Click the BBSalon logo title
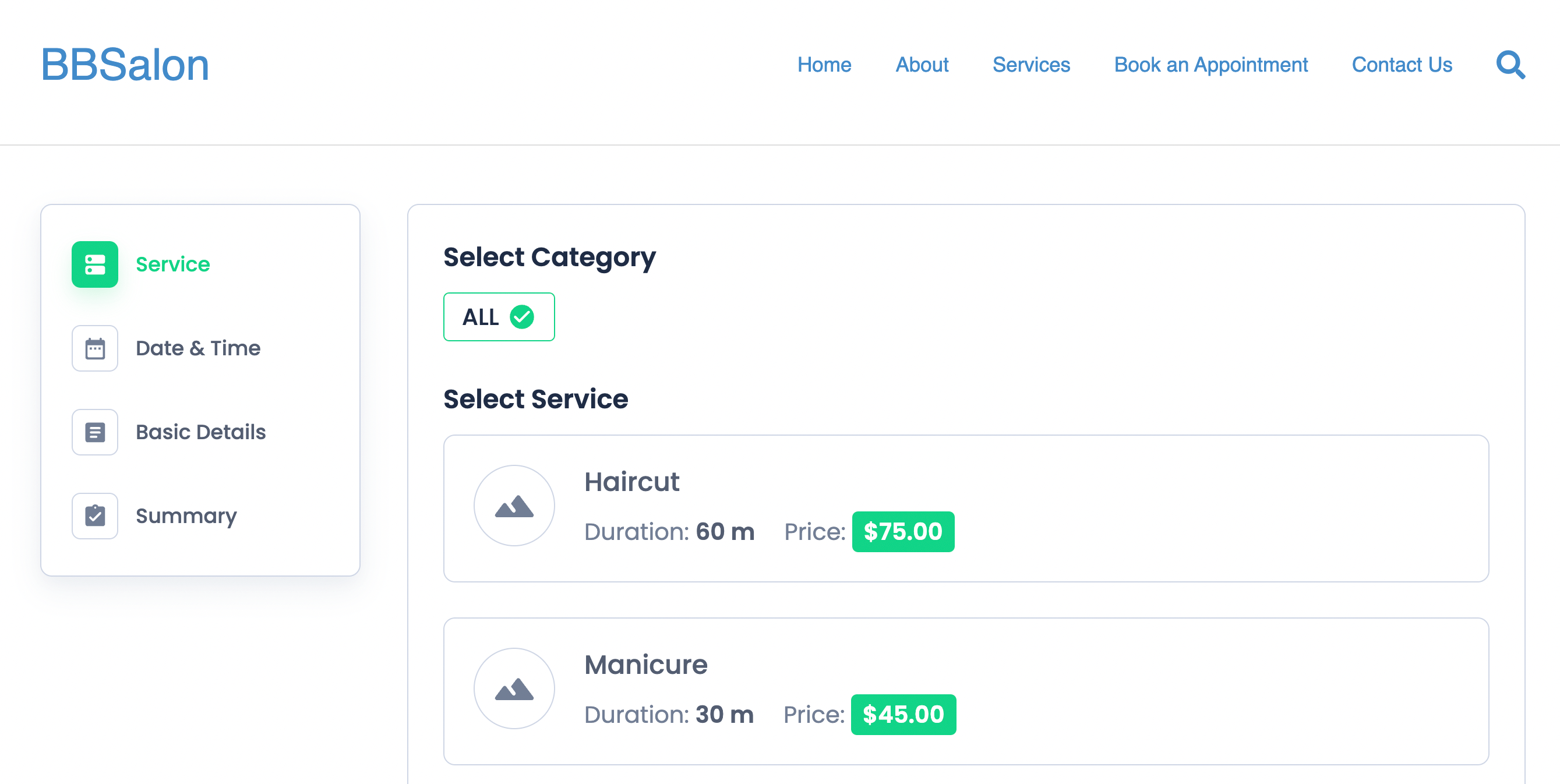This screenshot has width=1560, height=784. coord(125,65)
